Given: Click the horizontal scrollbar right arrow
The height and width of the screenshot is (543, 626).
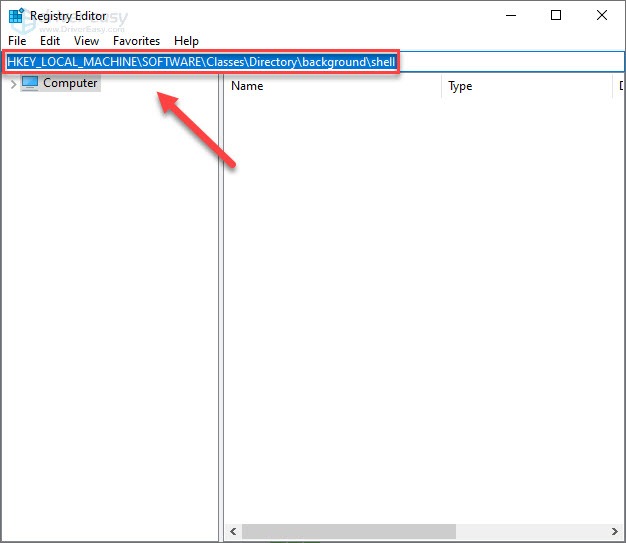Looking at the screenshot, I should point(615,531).
